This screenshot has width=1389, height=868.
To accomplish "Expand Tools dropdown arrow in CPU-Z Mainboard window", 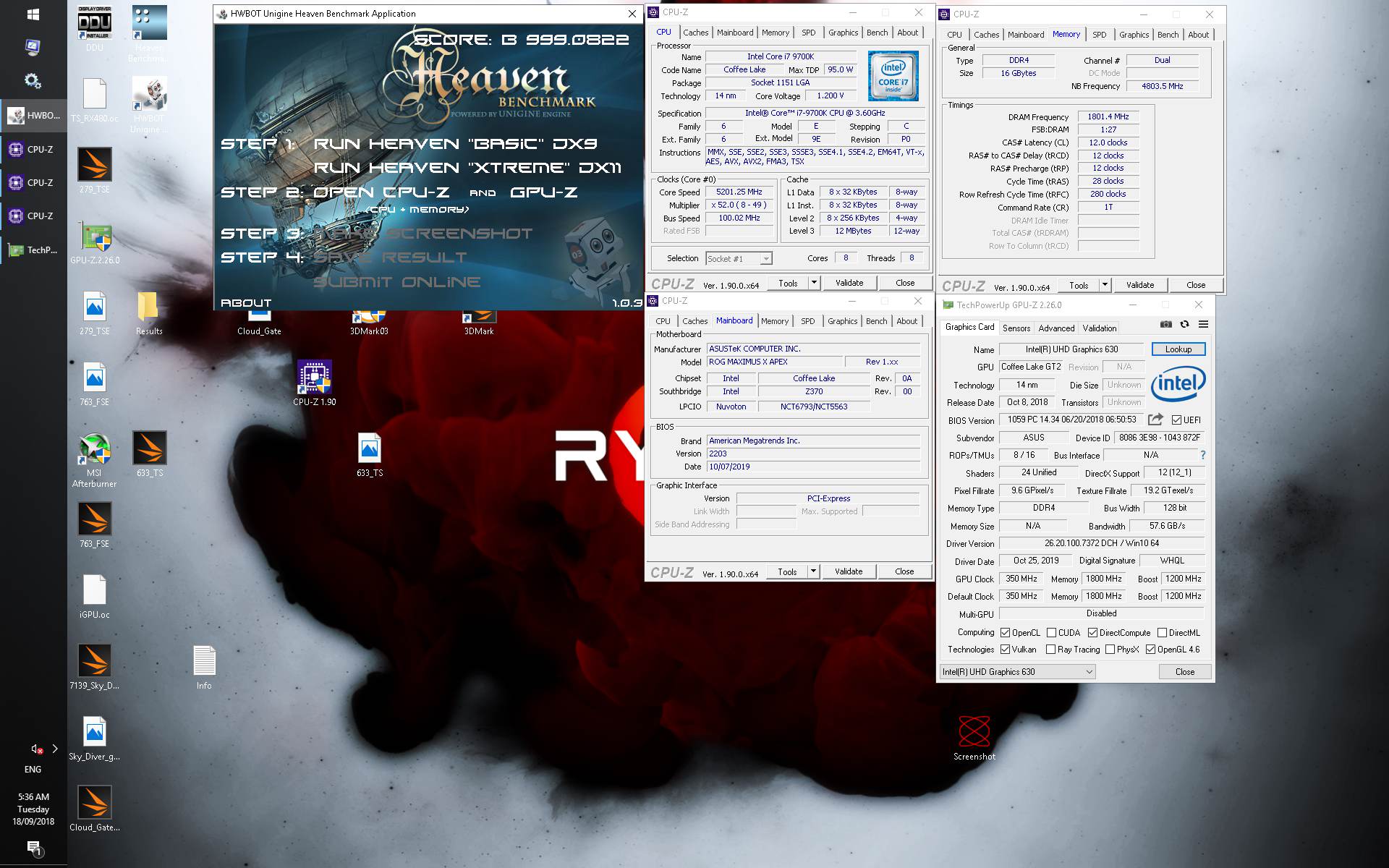I will (813, 571).
